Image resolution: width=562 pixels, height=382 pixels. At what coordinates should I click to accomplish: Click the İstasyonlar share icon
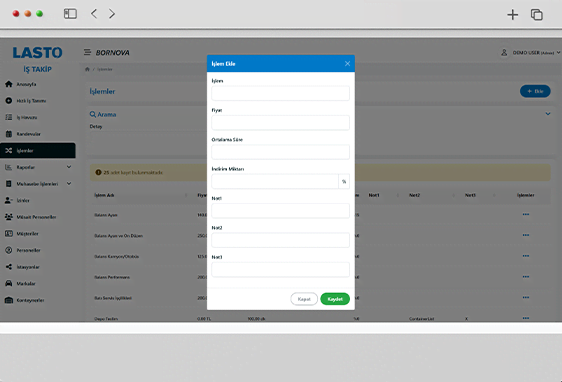[x=9, y=267]
